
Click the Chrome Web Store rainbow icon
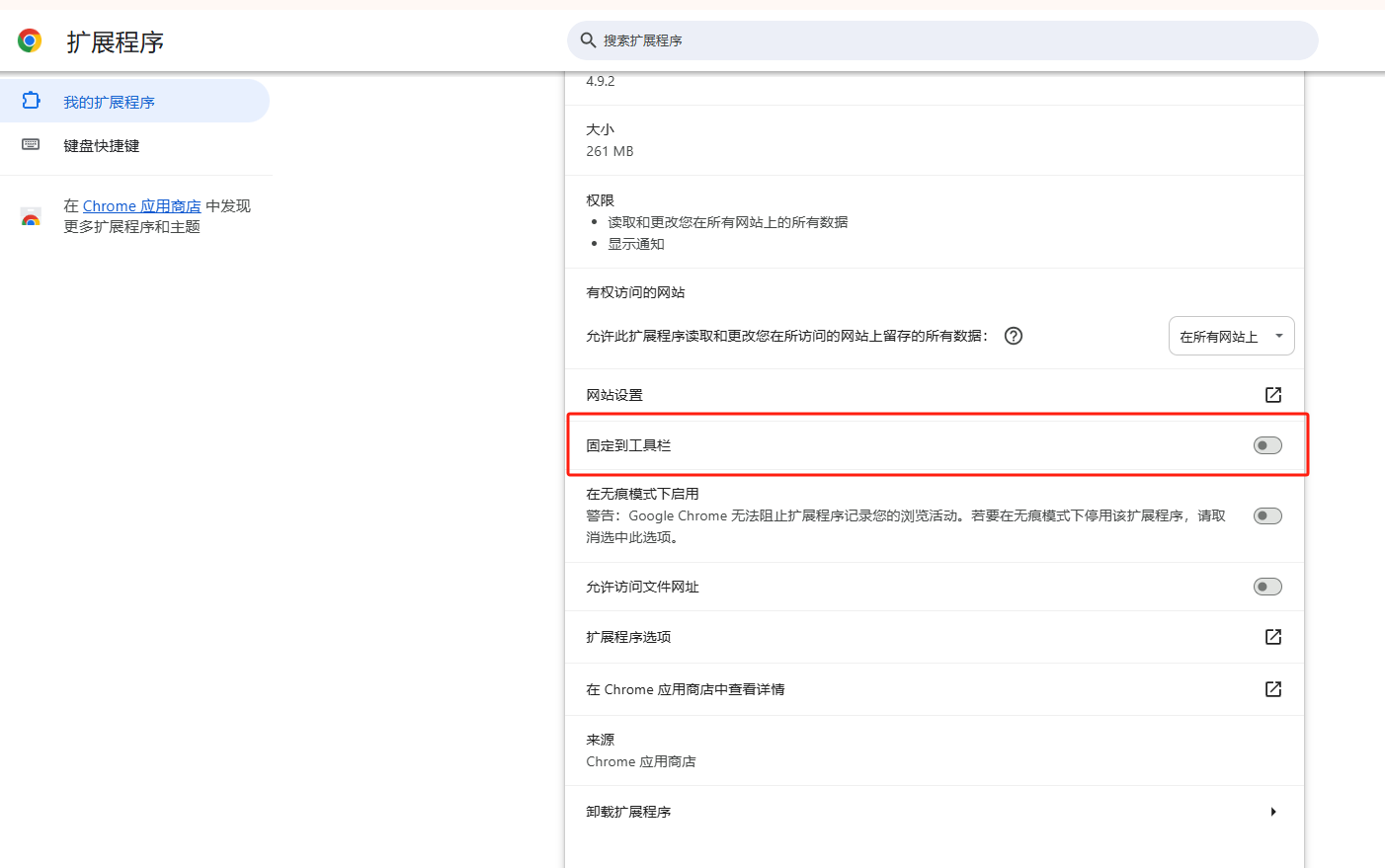[x=31, y=216]
